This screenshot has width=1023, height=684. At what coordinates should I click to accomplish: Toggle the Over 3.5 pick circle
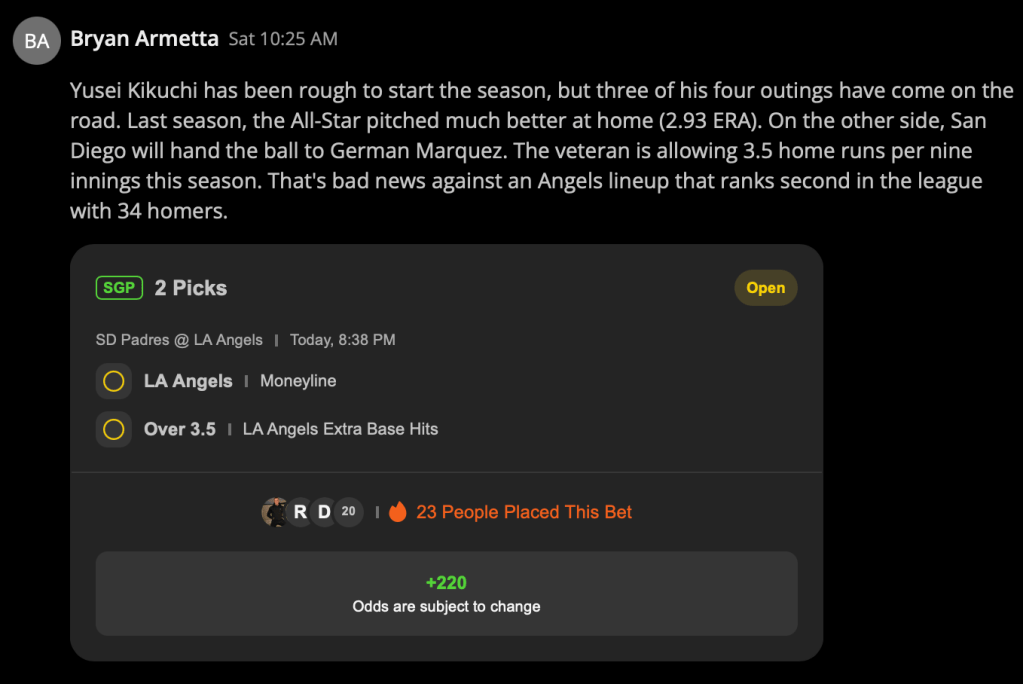(114, 429)
